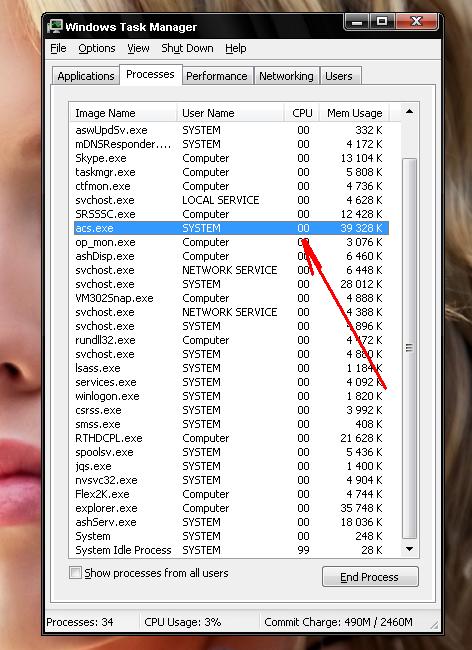472x650 pixels.
Task: Select the smss.exe process
Action: click(229, 424)
